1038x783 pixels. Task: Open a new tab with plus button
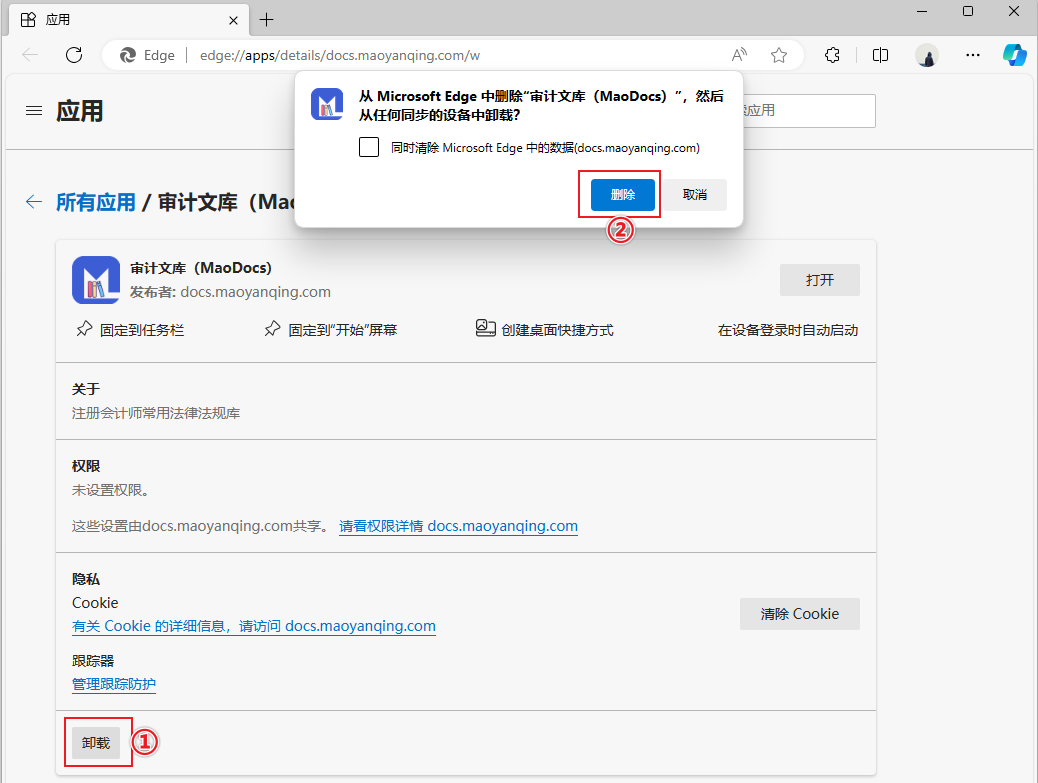[x=267, y=20]
